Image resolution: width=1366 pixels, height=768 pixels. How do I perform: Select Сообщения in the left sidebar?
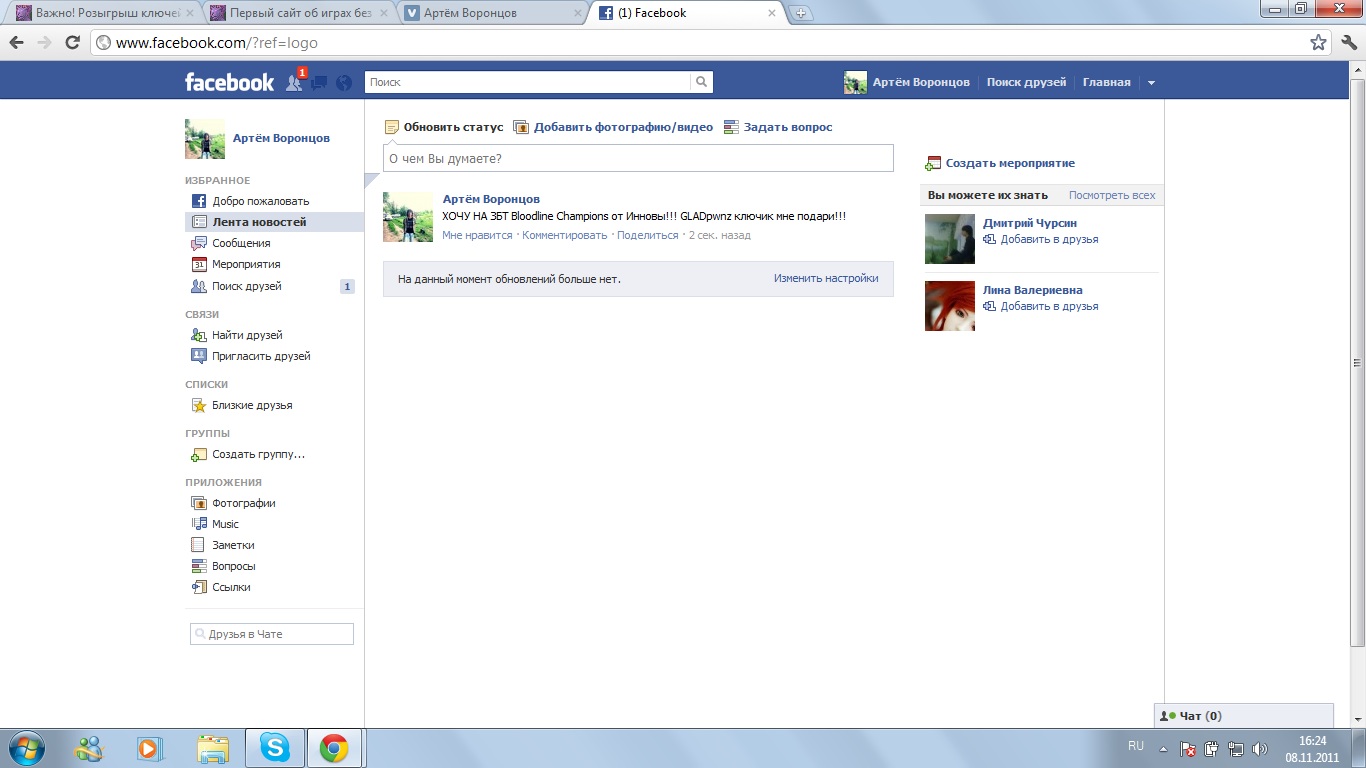(241, 243)
